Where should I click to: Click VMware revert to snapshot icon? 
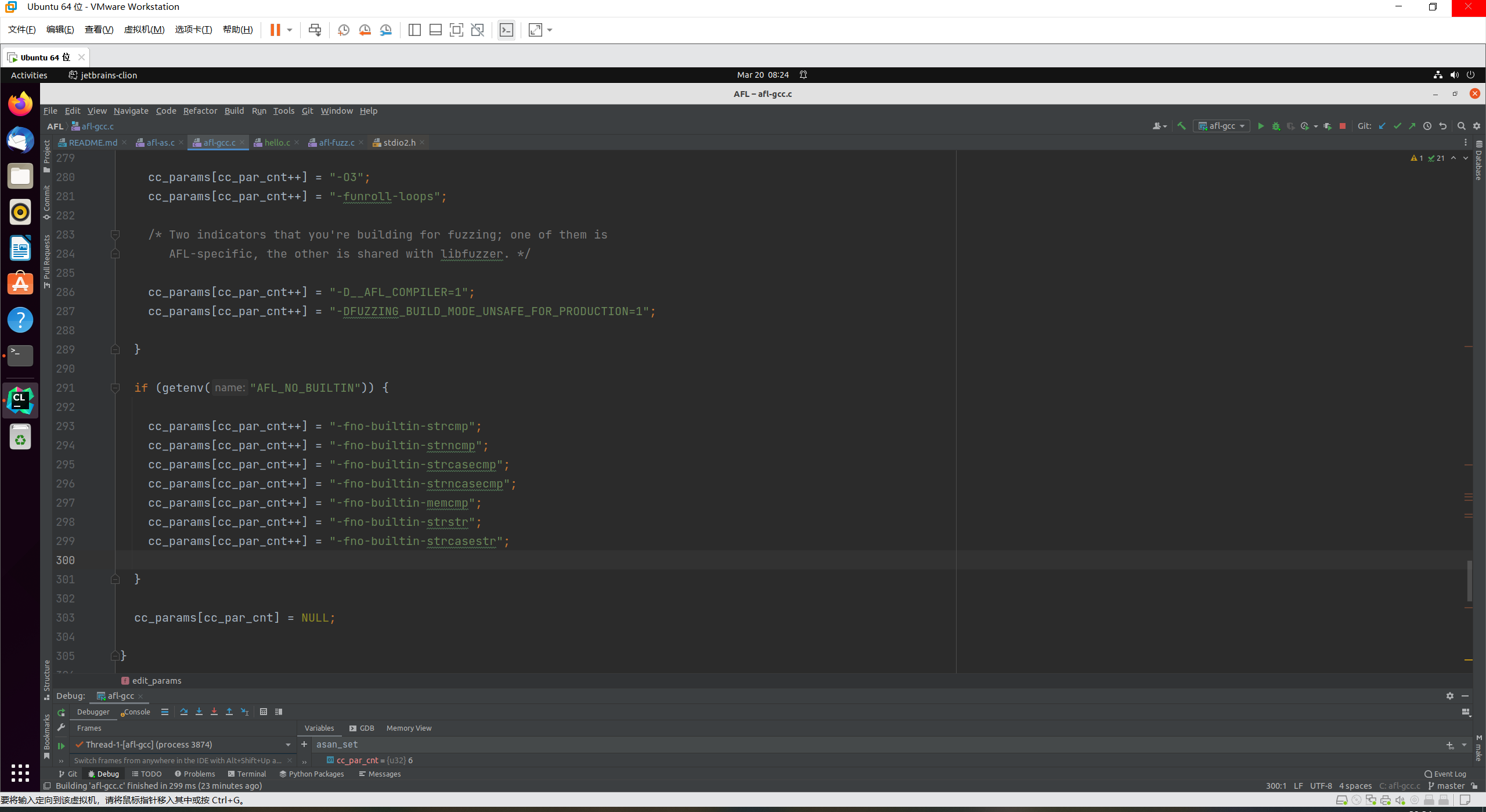click(365, 30)
